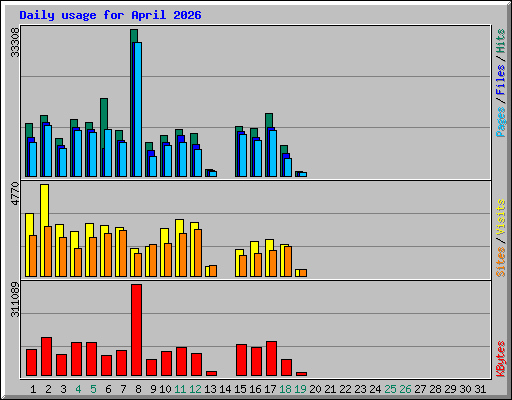
Task: Click day 13 on the x-axis
Action: 210,389
